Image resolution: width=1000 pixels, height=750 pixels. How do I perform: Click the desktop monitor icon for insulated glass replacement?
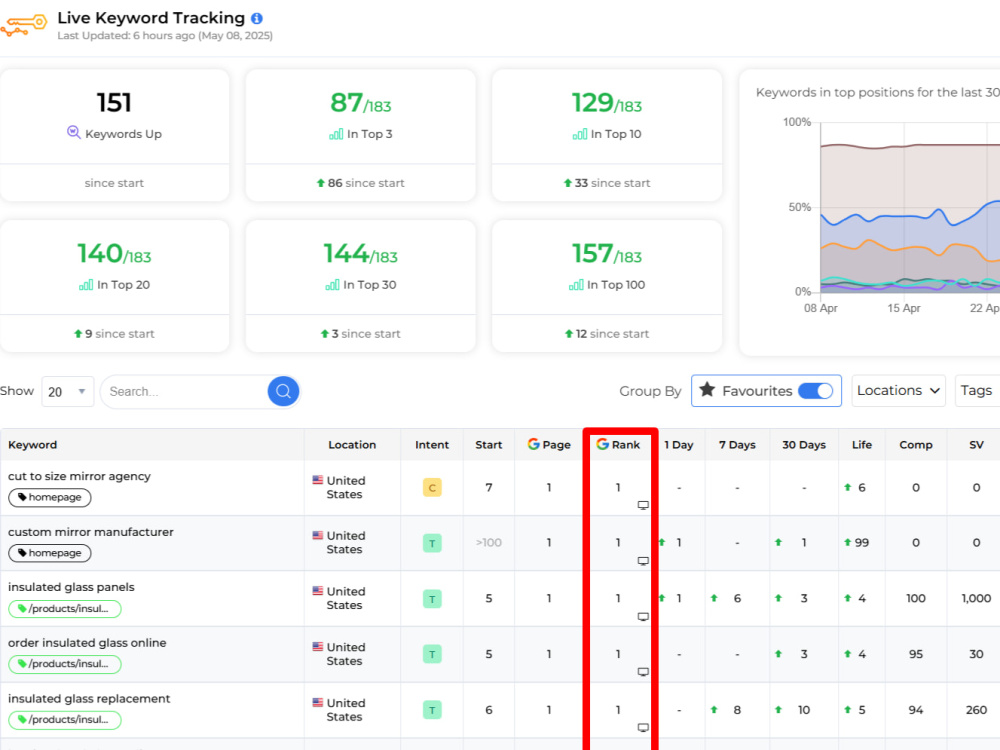pyautogui.click(x=643, y=727)
